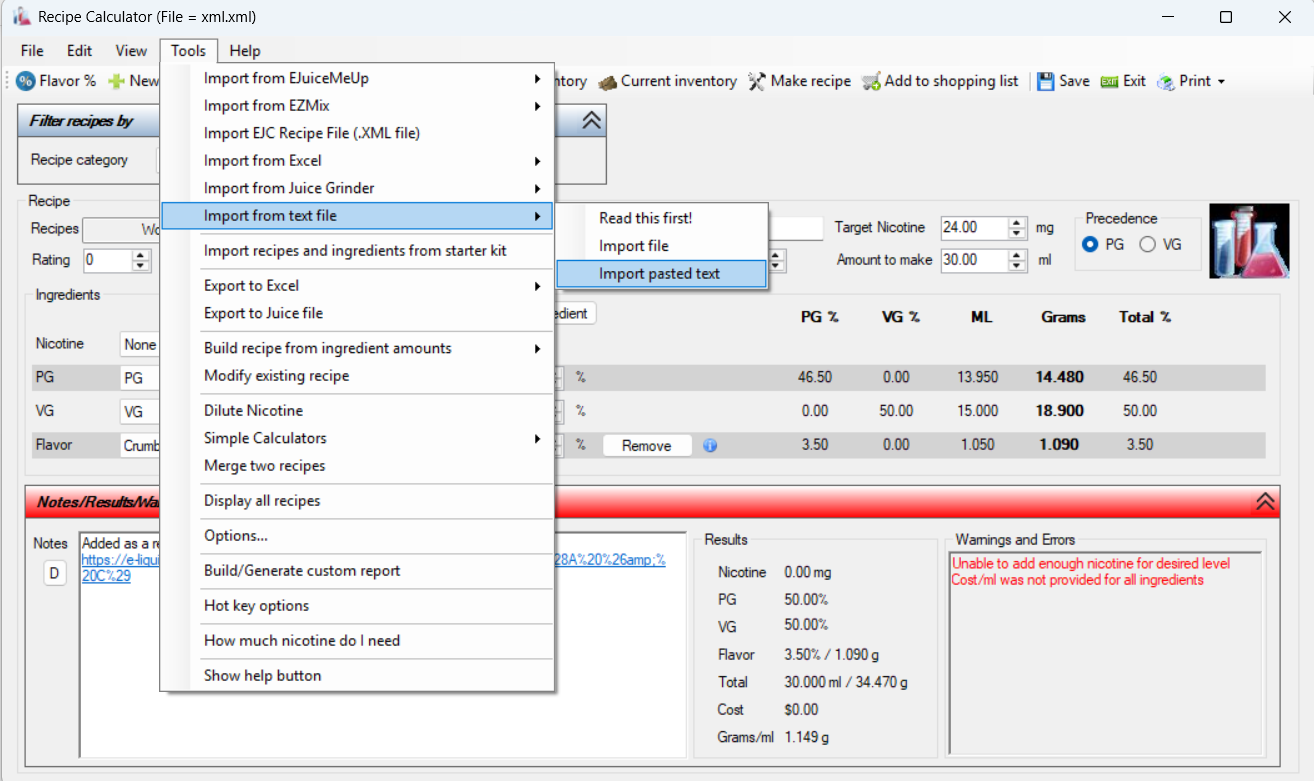Screen dimensions: 1314x781
Task: Select the PG precedence radio button
Action: (x=1090, y=244)
